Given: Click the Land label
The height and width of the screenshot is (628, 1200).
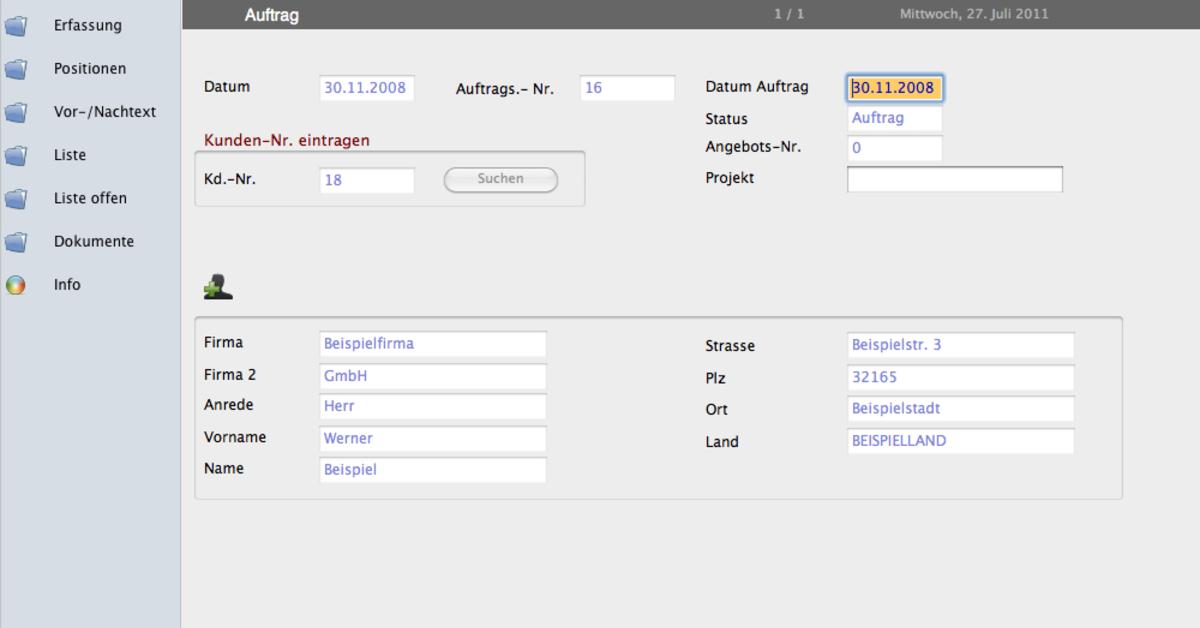Looking at the screenshot, I should [x=722, y=442].
